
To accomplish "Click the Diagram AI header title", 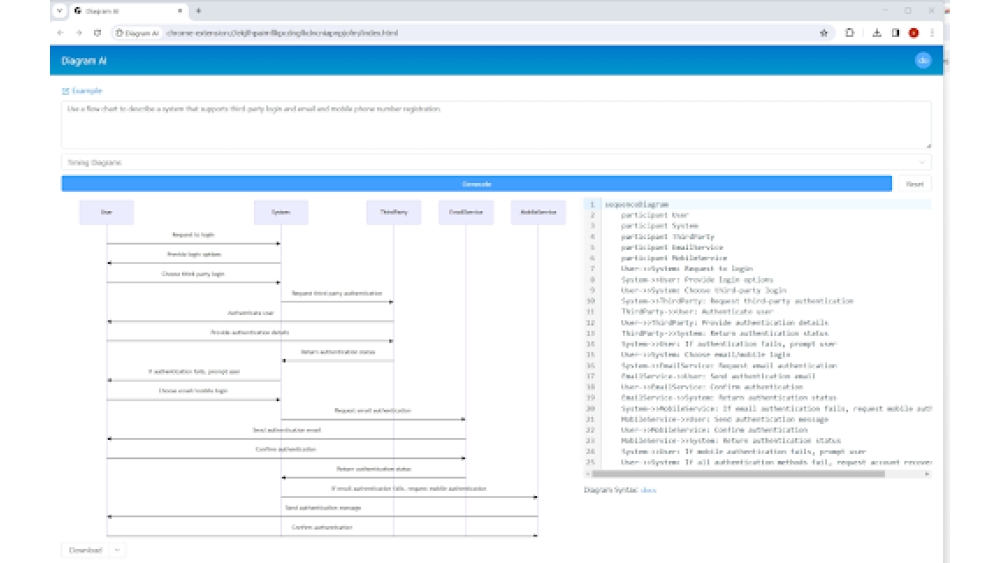I will (x=84, y=61).
